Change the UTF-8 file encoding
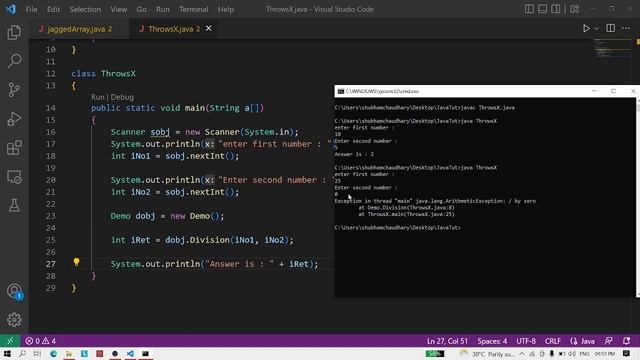The width and height of the screenshot is (640, 360). pyautogui.click(x=526, y=341)
